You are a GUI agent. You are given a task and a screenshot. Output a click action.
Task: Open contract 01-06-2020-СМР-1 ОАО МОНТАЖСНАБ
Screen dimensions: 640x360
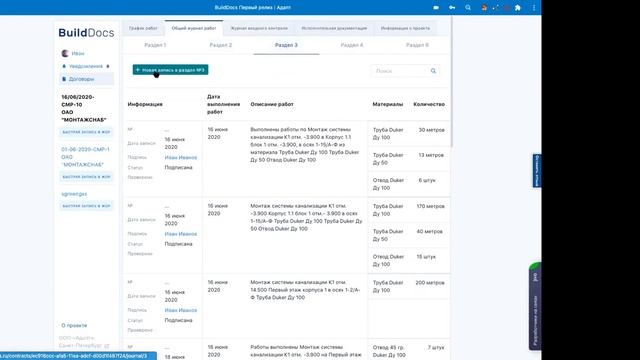[85, 157]
